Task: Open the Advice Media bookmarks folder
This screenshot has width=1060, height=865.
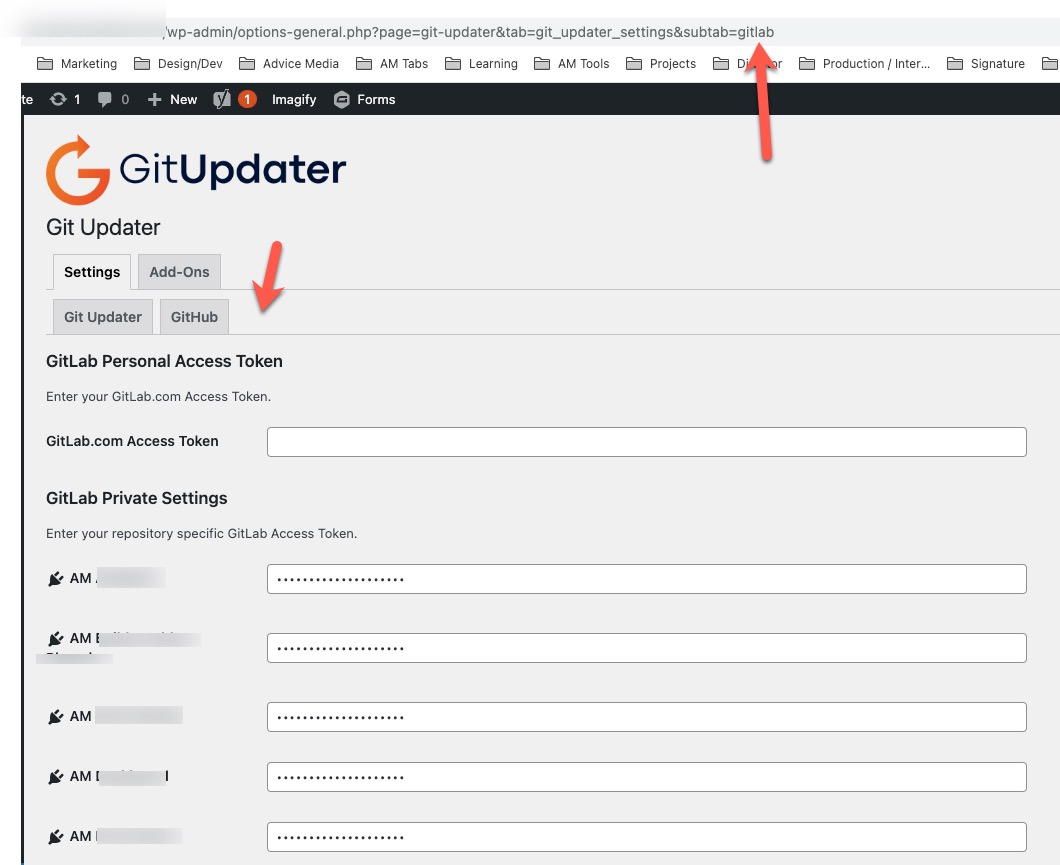Action: coord(289,64)
